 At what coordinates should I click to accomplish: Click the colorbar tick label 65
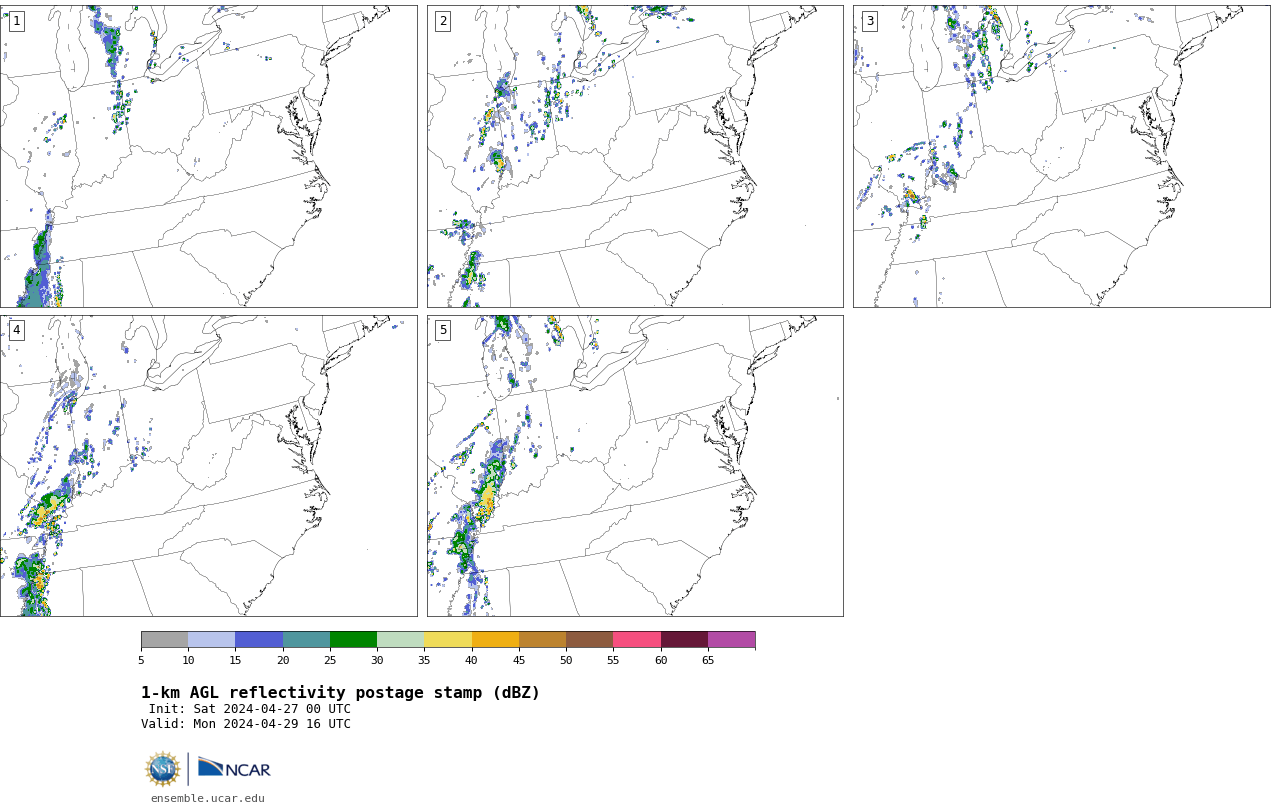pyautogui.click(x=708, y=660)
